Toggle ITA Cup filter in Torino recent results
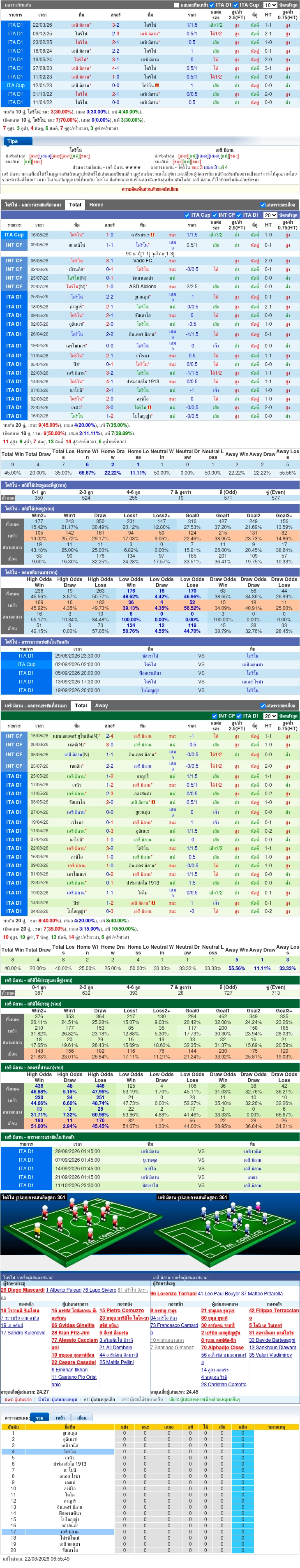300x1568 pixels. (x=187, y=215)
